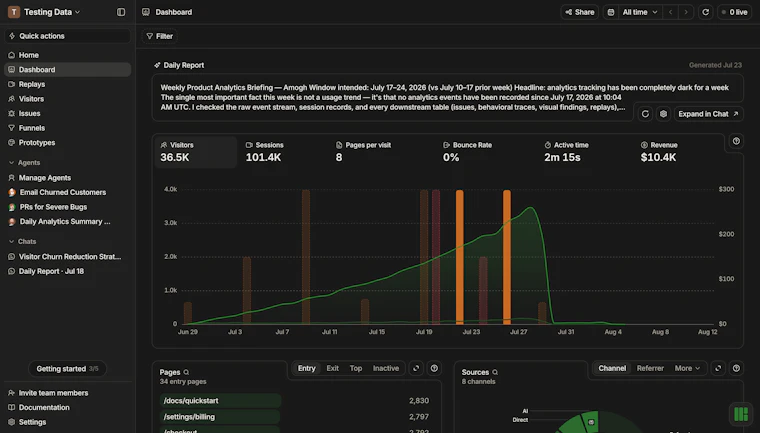Expand the Sources panel icon
The width and height of the screenshot is (760, 433).
718,369
